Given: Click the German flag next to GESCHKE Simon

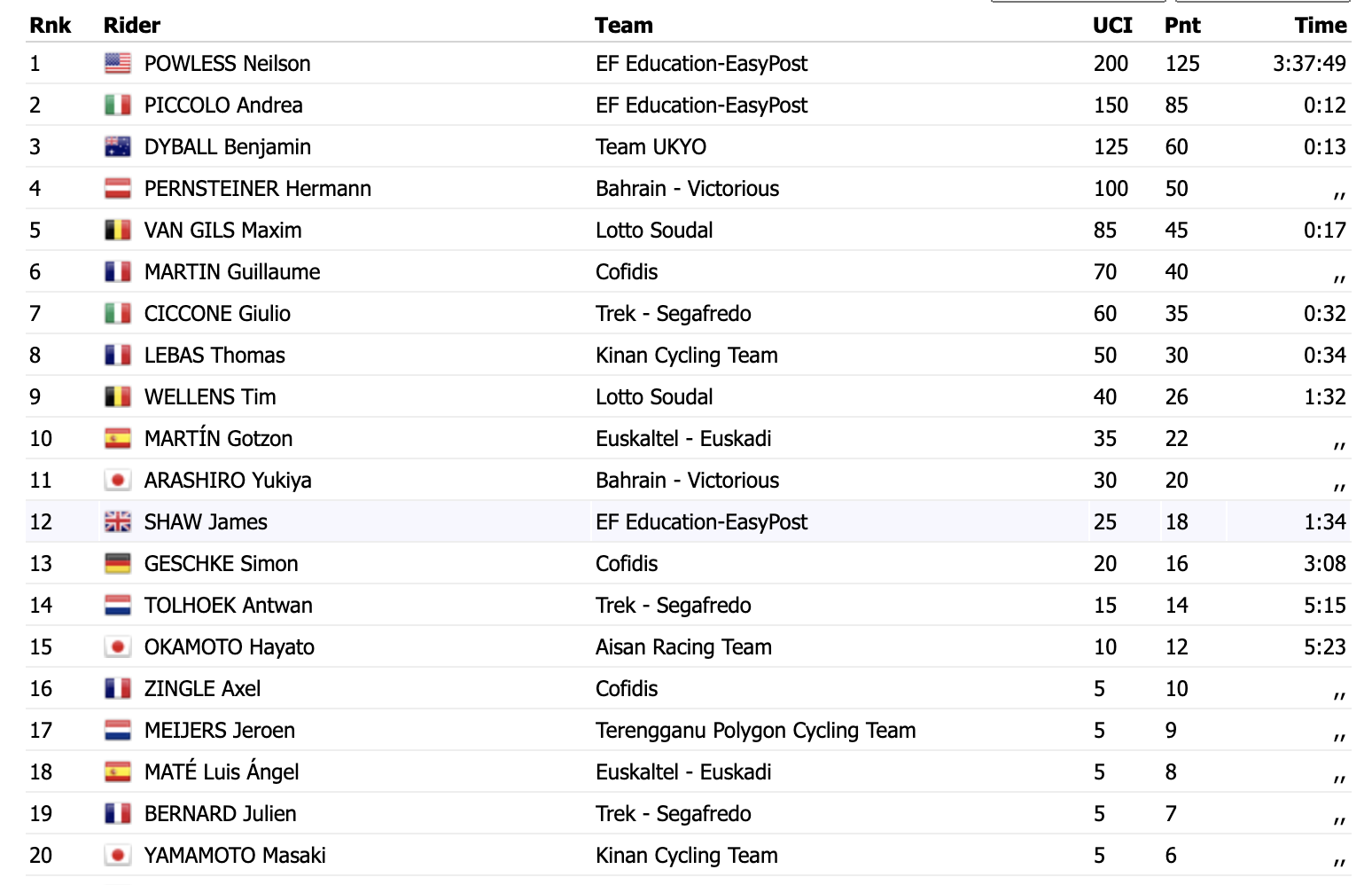Looking at the screenshot, I should (x=118, y=563).
